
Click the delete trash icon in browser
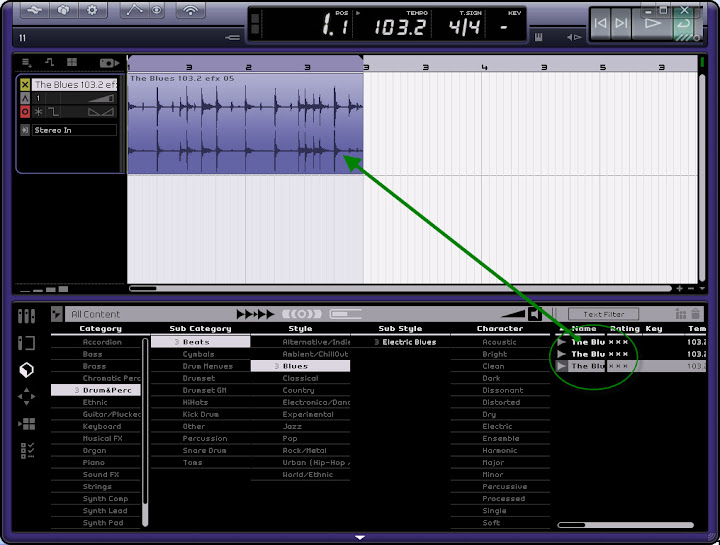(x=696, y=314)
